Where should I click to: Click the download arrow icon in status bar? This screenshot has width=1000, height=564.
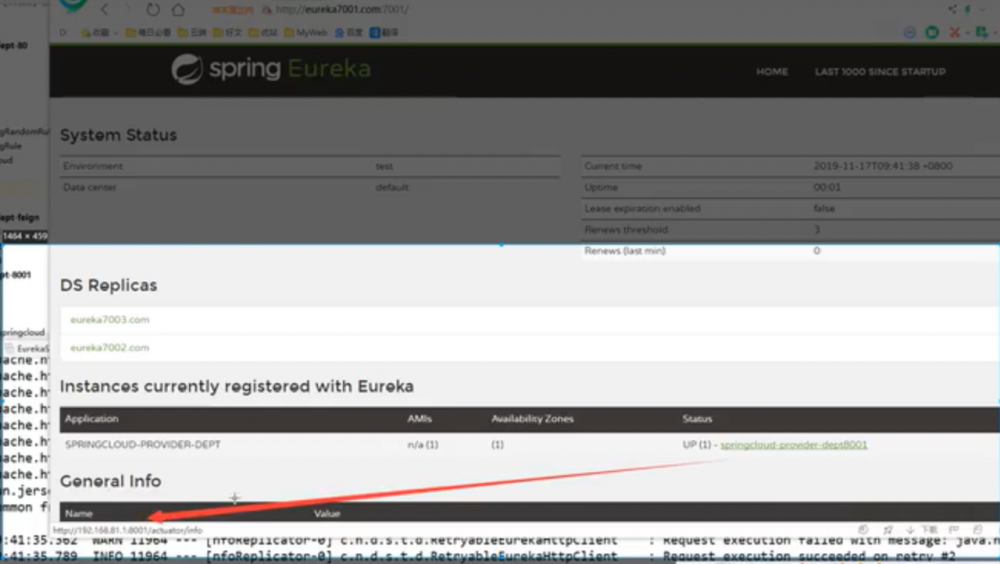pos(911,530)
